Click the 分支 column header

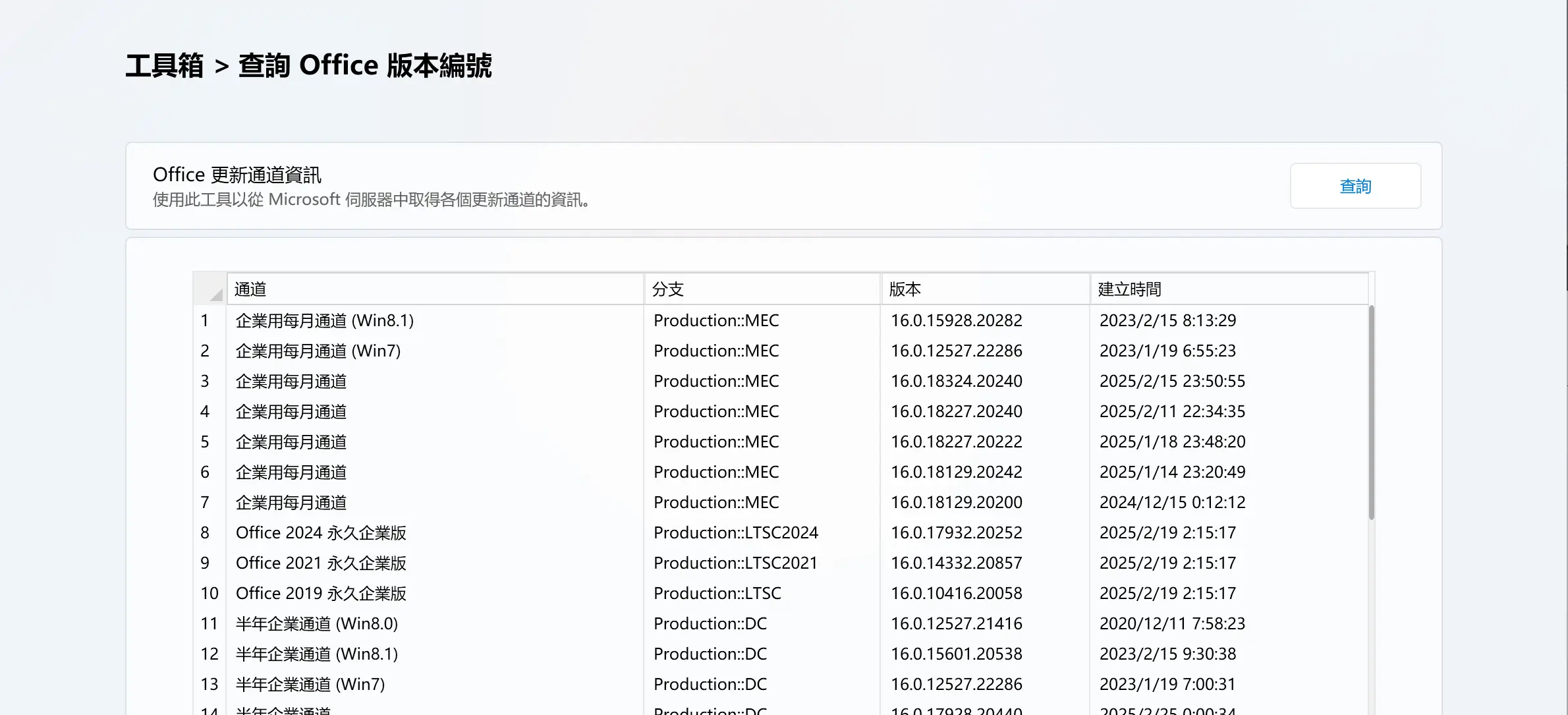[x=762, y=289]
